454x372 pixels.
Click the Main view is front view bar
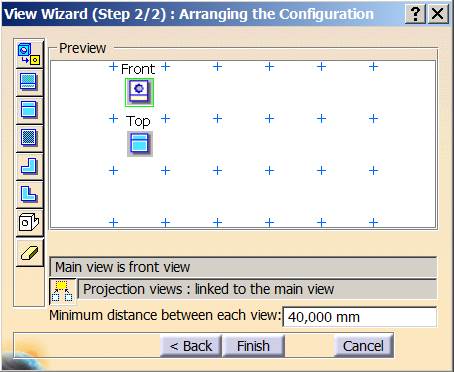[243, 267]
